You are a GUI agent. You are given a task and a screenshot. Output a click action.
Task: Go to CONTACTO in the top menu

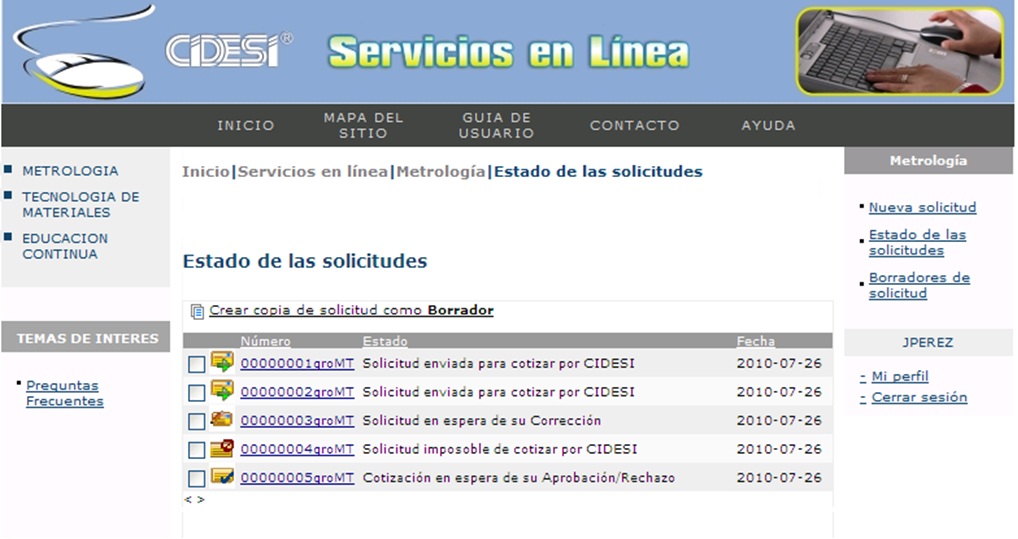coord(634,125)
